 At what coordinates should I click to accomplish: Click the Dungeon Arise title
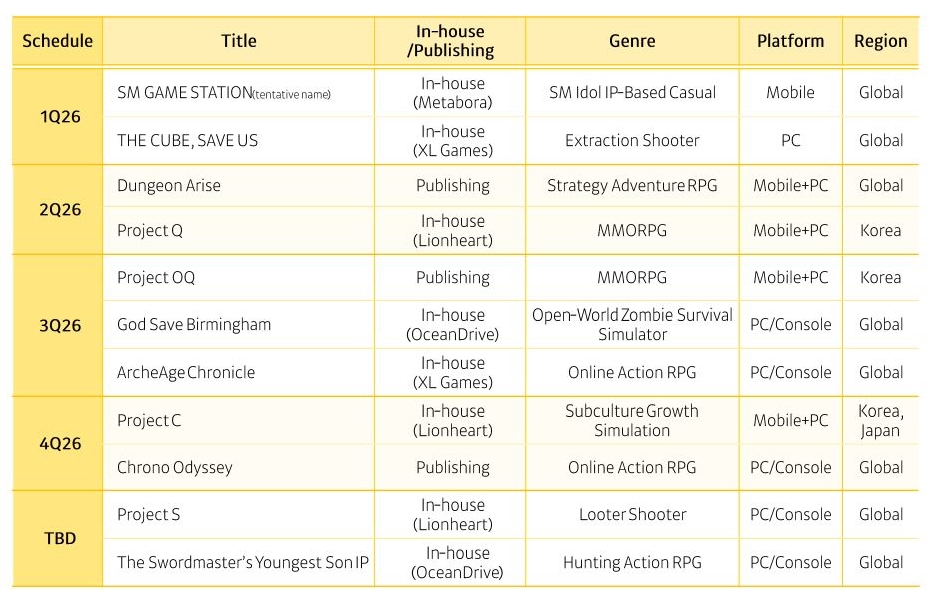[169, 186]
